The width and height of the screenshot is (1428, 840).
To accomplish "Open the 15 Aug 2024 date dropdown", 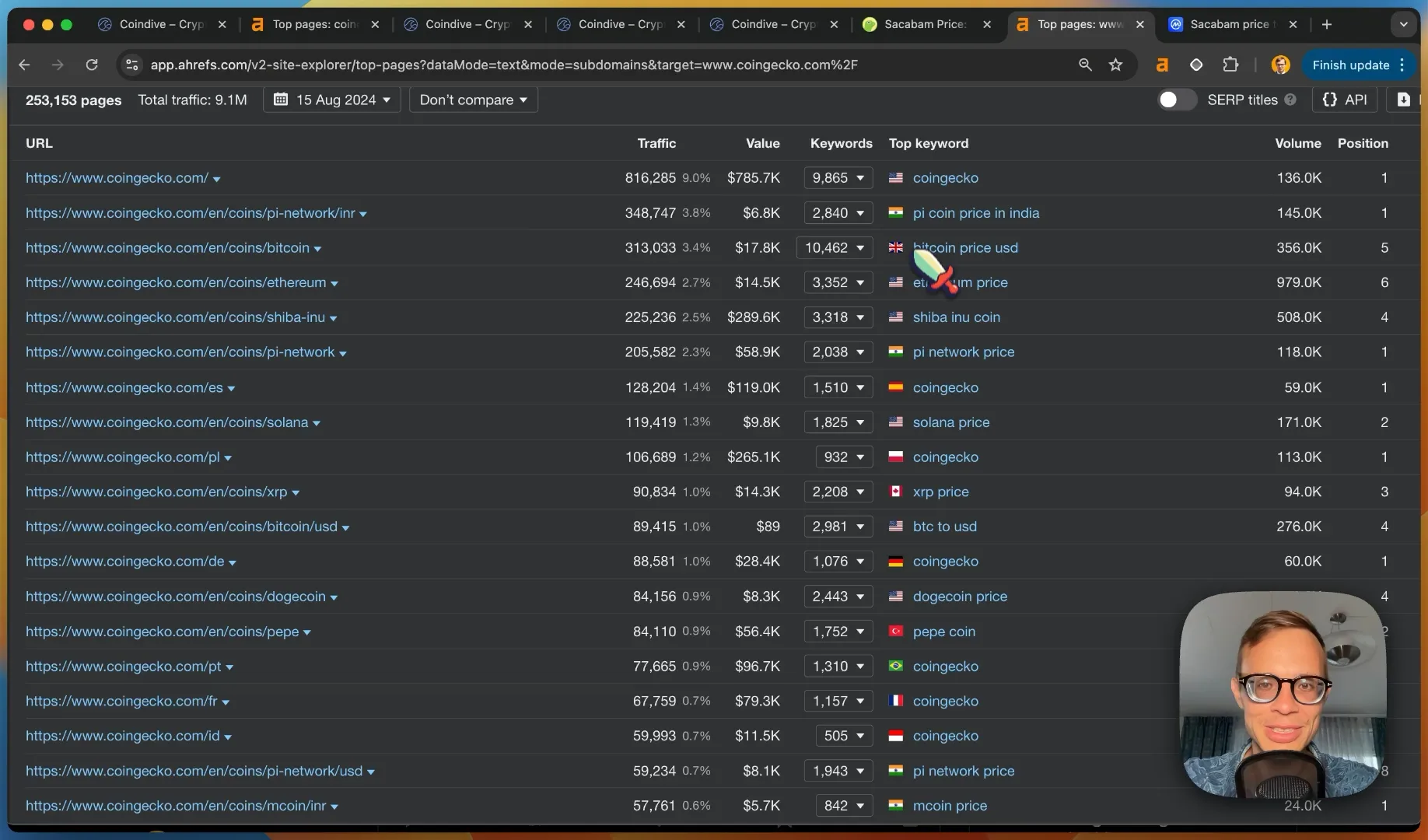I will (332, 100).
